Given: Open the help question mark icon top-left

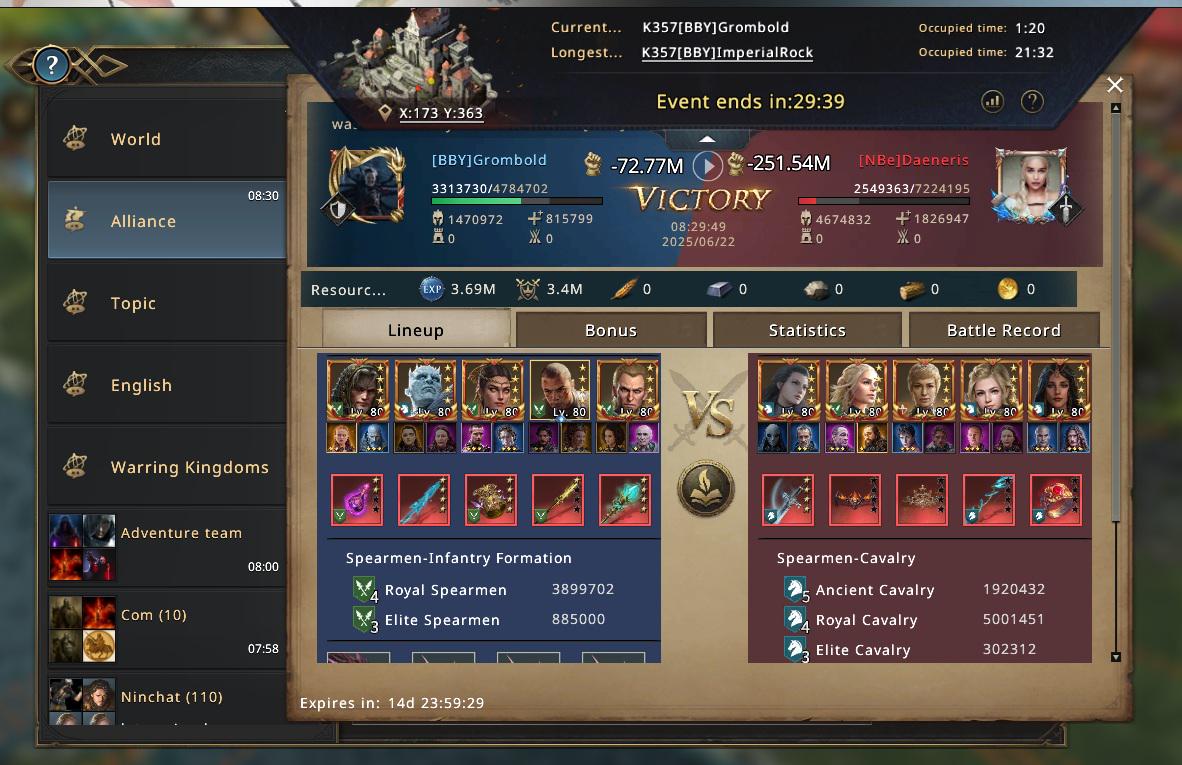Looking at the screenshot, I should pos(51,65).
